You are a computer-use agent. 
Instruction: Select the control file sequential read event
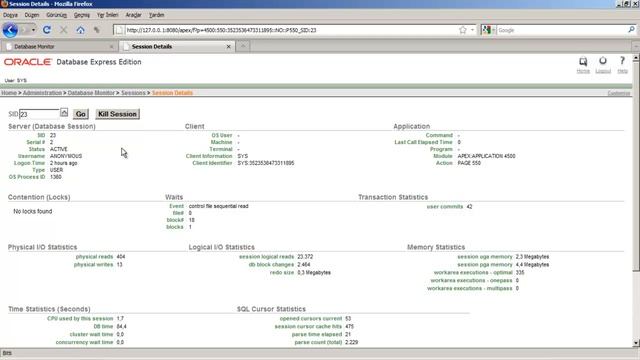coord(218,206)
